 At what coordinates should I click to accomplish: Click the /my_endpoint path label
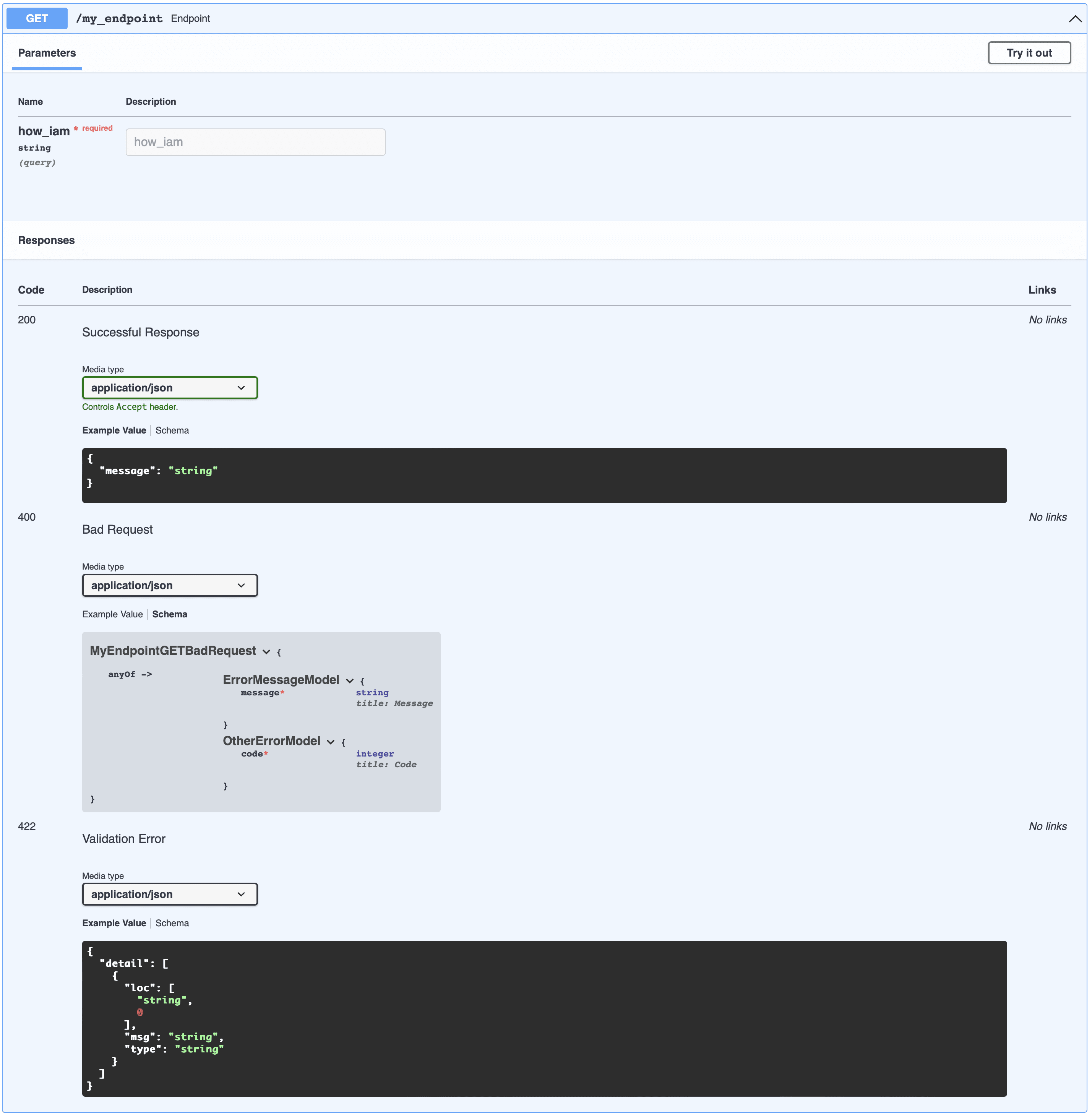(119, 18)
